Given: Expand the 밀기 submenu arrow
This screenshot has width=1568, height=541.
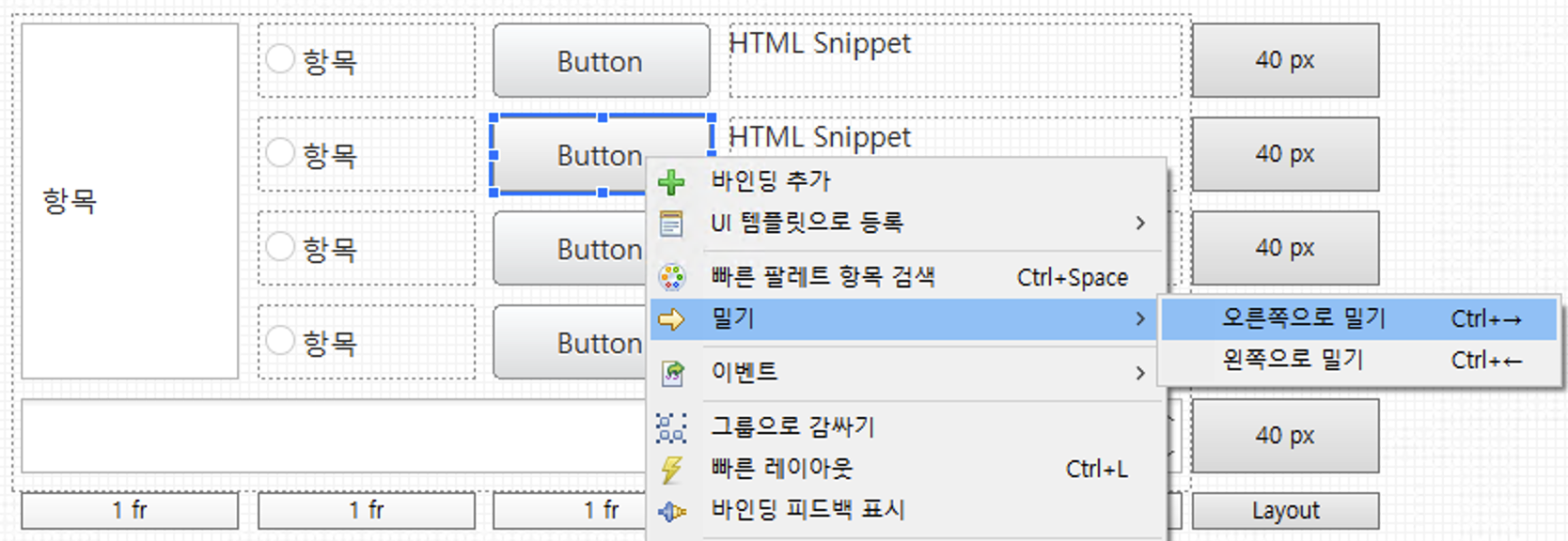Looking at the screenshot, I should (x=1140, y=319).
